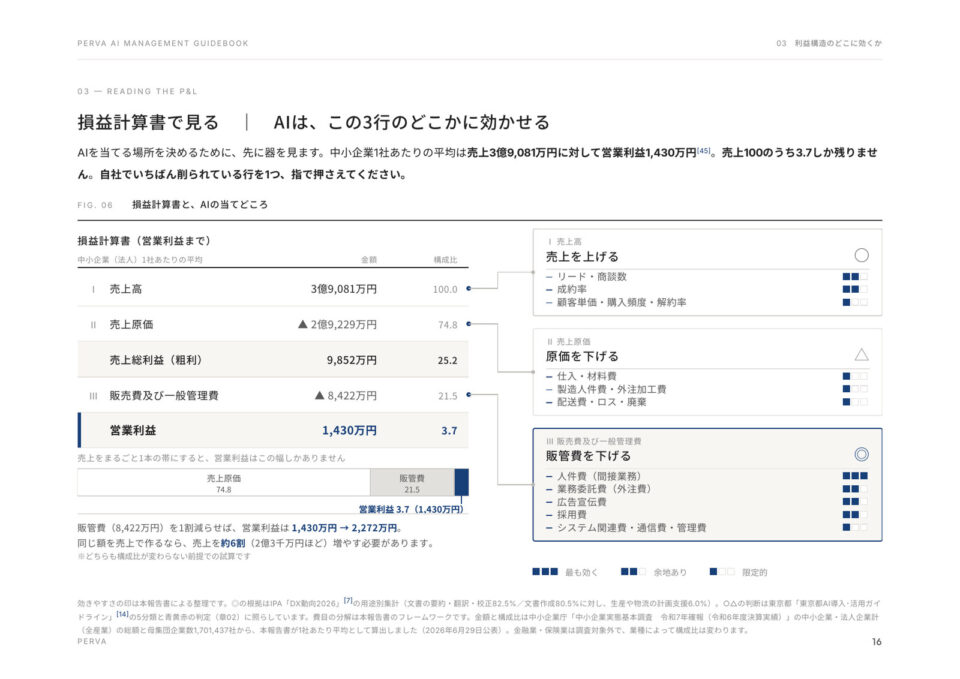Select rating squares beside 人件費（間接業務）
Viewport: 960px width, 679px height.
pyautogui.click(x=855, y=476)
